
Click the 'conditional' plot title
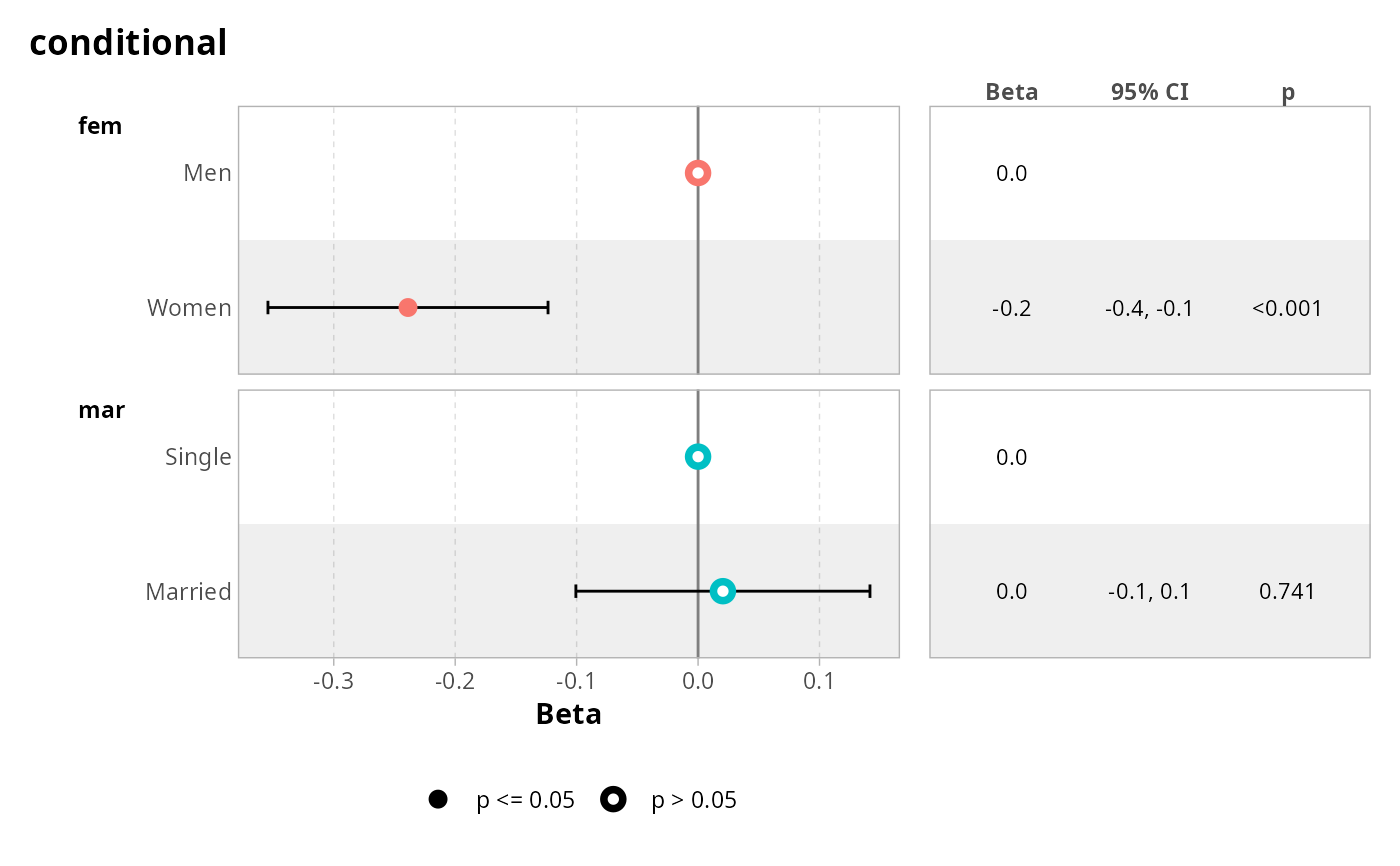pos(128,43)
